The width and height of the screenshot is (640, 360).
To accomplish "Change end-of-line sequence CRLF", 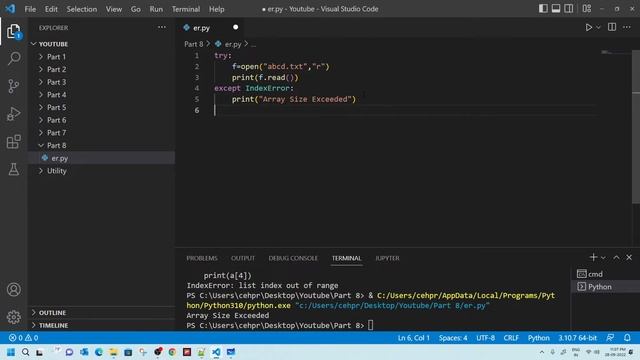I will (511, 338).
